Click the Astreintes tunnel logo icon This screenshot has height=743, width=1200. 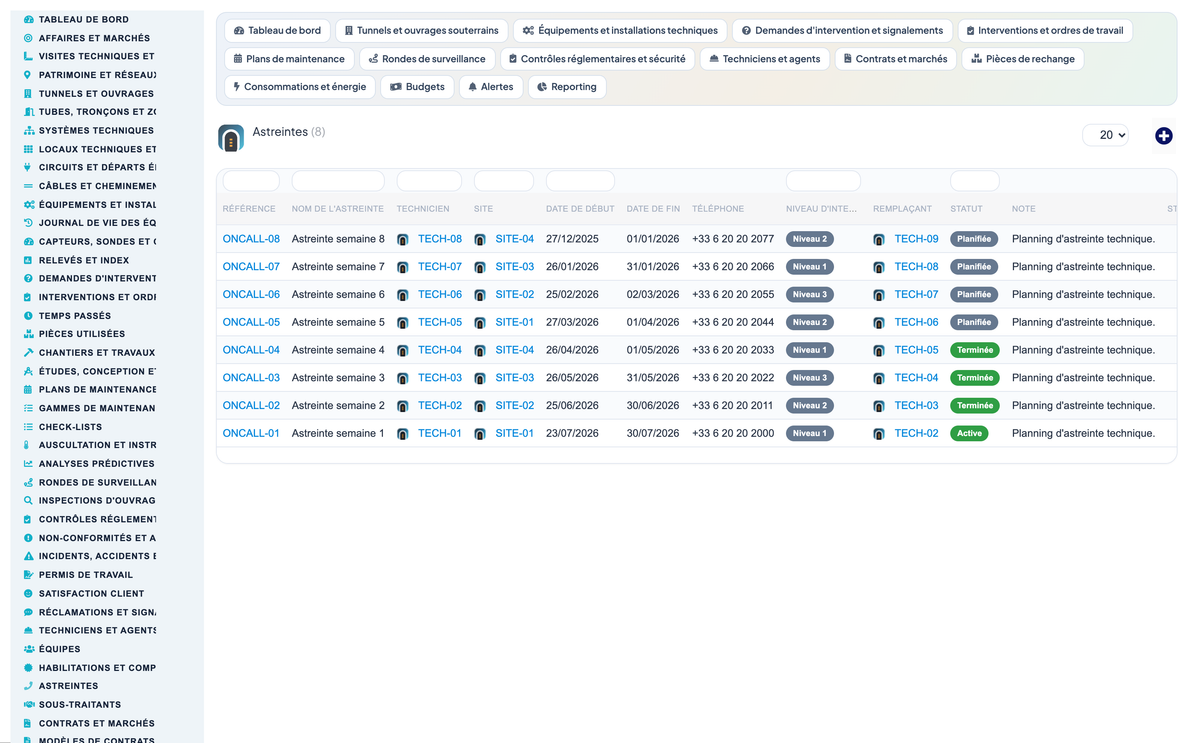click(x=231, y=139)
